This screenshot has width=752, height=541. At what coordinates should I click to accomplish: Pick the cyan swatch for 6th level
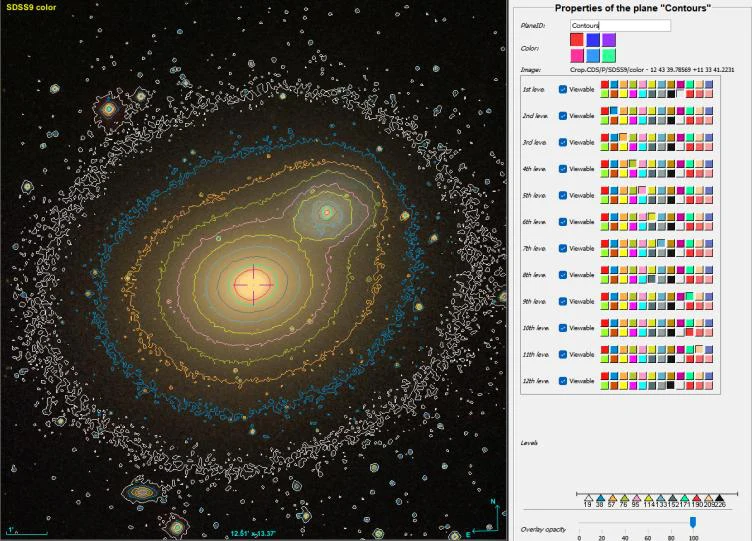click(643, 226)
